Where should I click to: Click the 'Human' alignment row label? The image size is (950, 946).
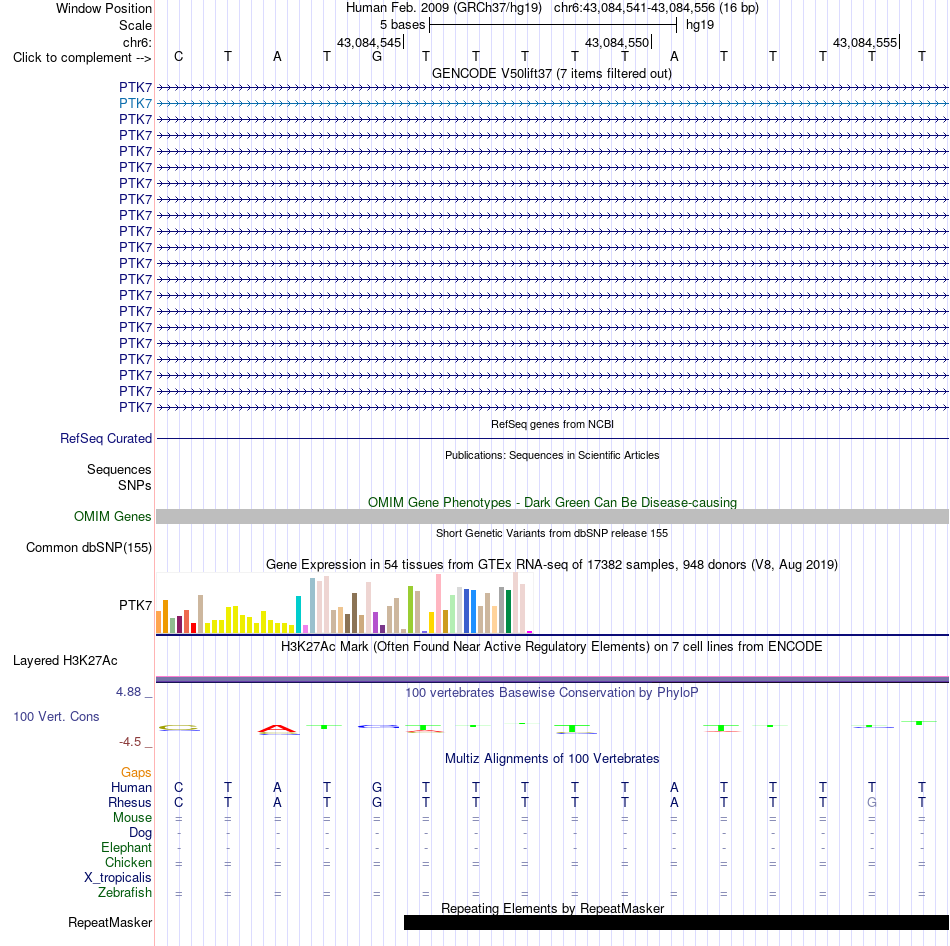point(131,787)
